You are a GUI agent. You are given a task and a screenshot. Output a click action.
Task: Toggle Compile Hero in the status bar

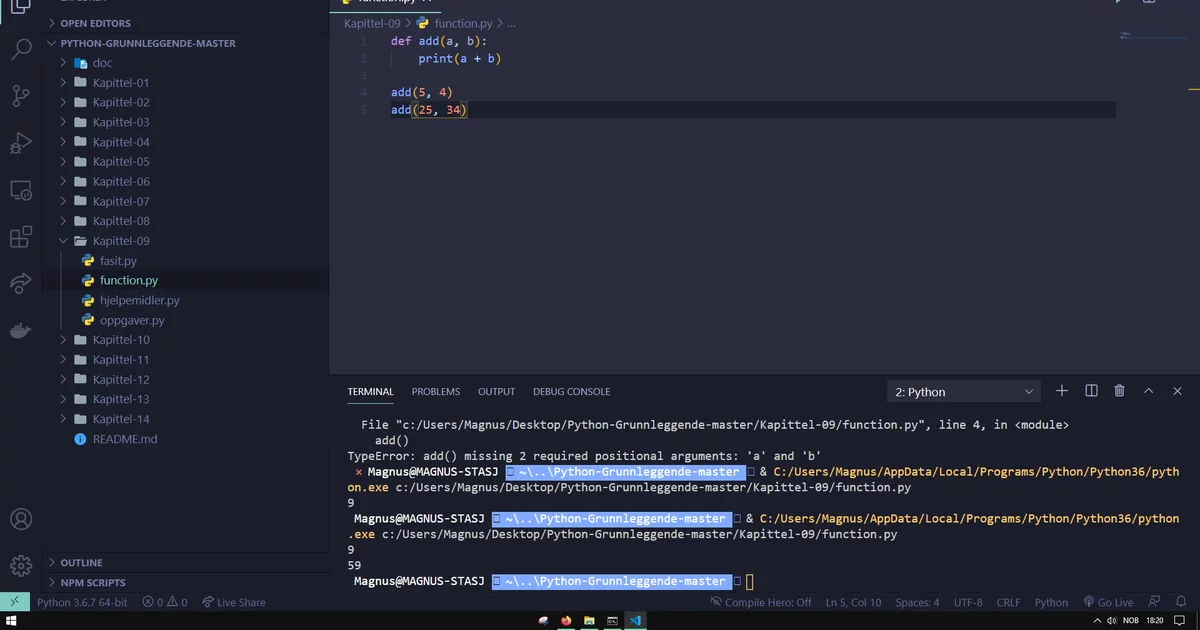761,602
